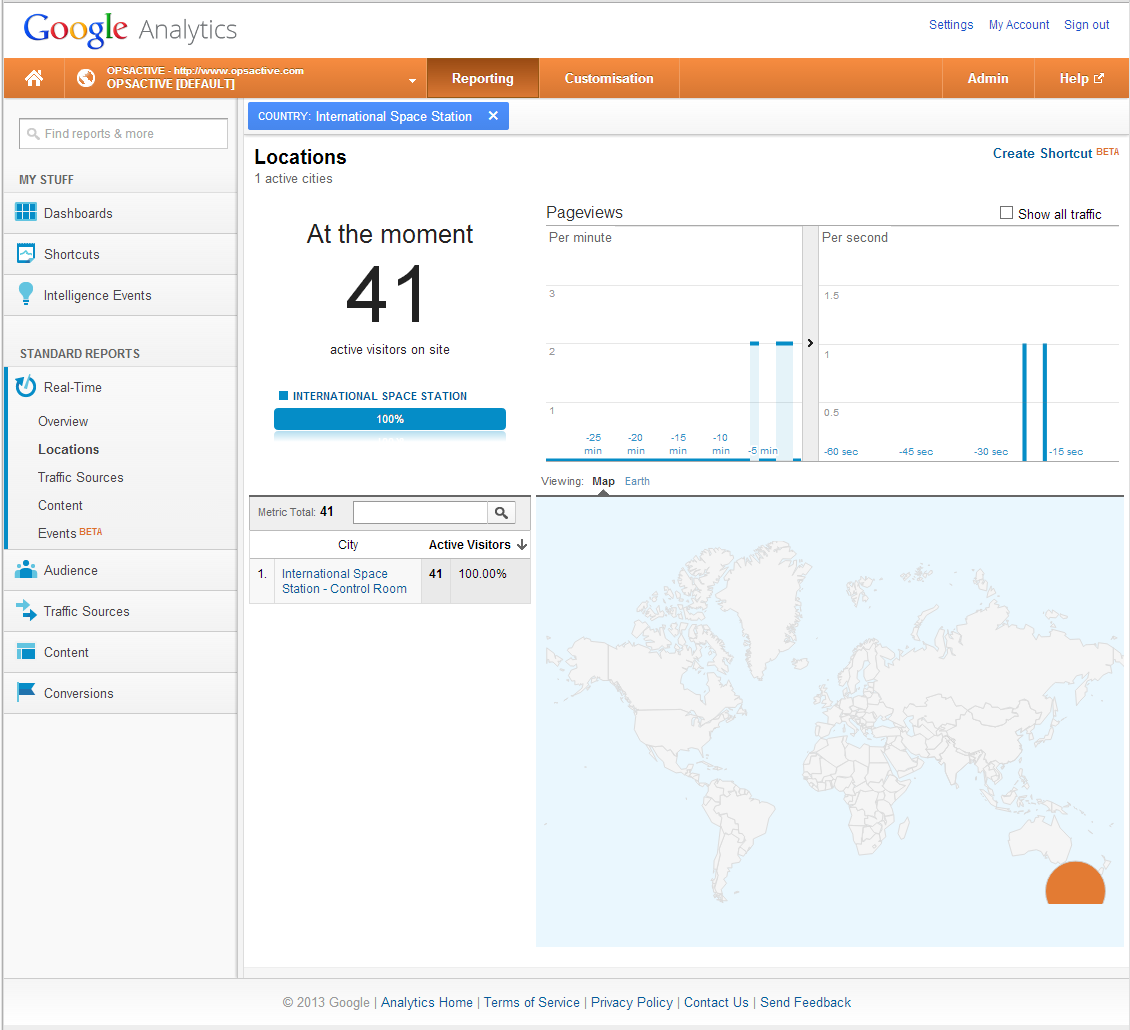Select Locations under Real-Time
The image size is (1130, 1030).
point(68,449)
